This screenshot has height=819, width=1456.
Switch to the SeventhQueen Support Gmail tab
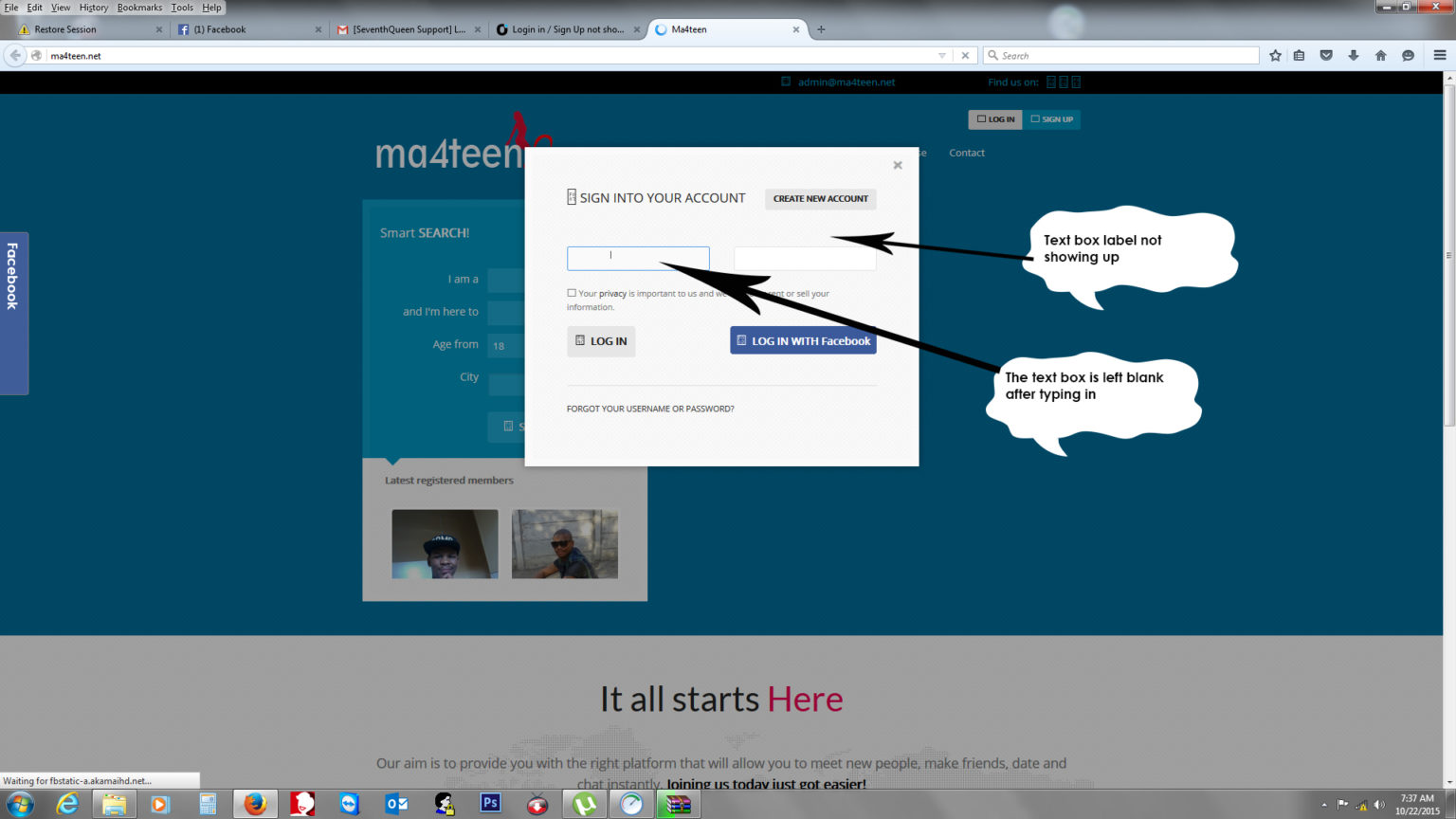pos(409,29)
